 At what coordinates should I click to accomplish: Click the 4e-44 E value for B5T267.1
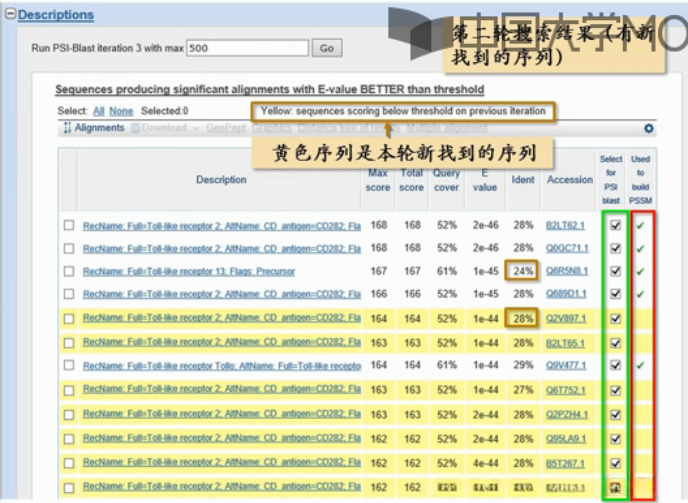[485, 463]
